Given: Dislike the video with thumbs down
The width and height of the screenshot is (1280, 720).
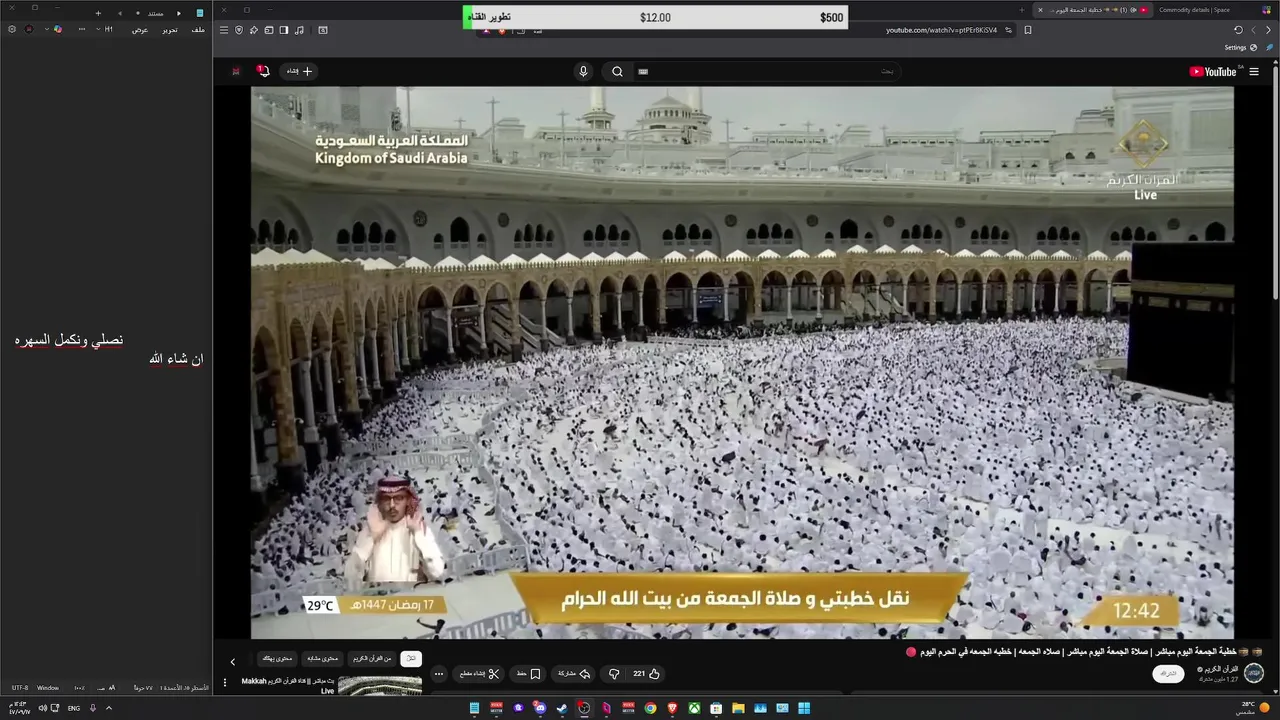Looking at the screenshot, I should [614, 674].
